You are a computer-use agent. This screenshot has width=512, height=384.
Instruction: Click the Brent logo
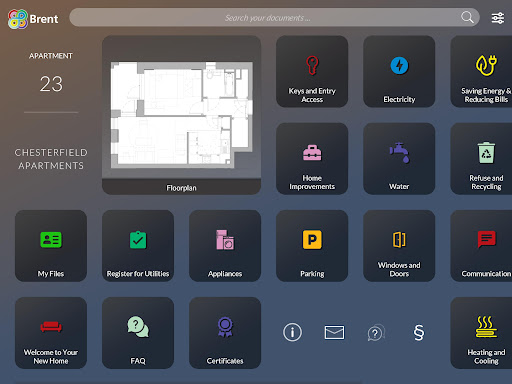coord(33,19)
